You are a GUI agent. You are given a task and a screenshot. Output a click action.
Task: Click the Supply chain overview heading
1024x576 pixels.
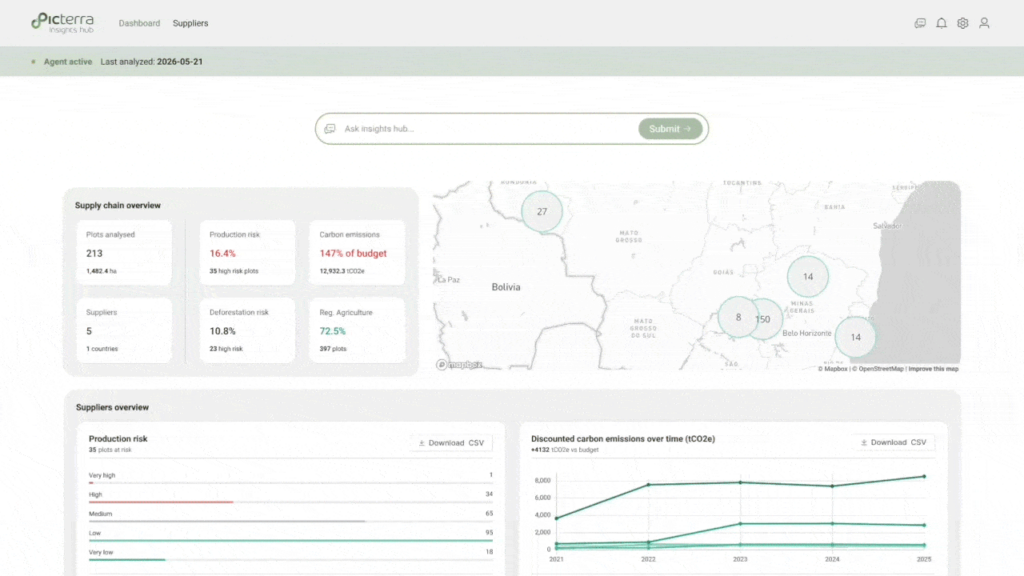pyautogui.click(x=118, y=205)
